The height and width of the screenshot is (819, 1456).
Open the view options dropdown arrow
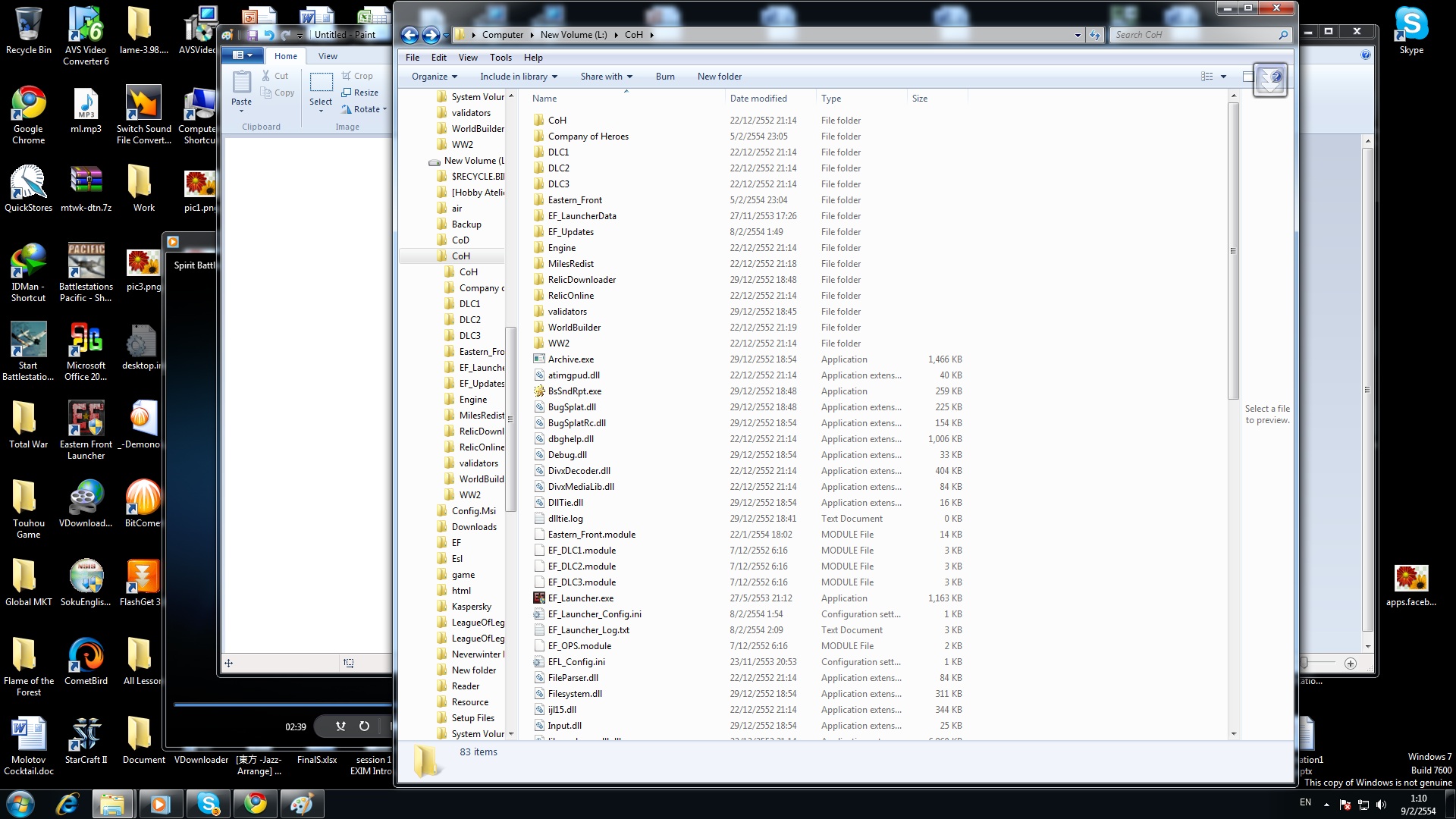1223,77
